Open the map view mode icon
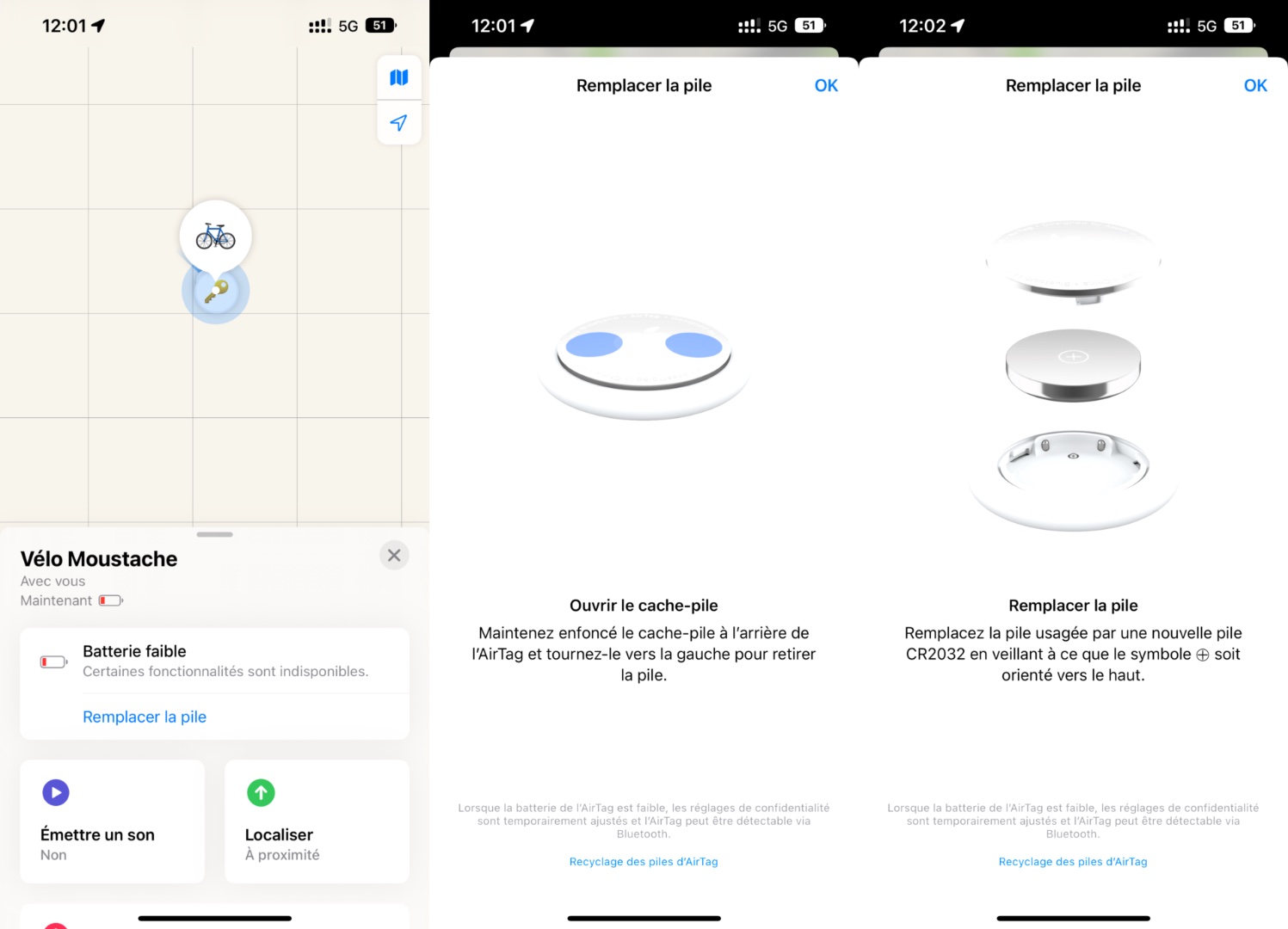Image resolution: width=1288 pixels, height=929 pixels. pos(399,77)
